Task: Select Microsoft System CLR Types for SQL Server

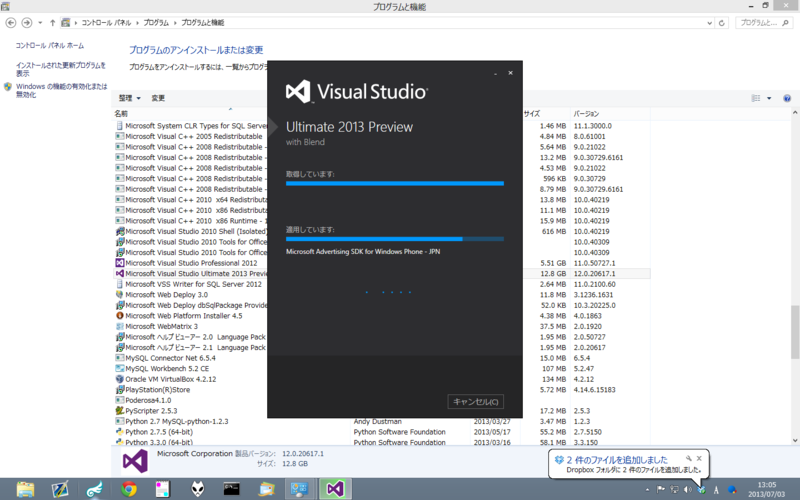Action: click(381, 126)
